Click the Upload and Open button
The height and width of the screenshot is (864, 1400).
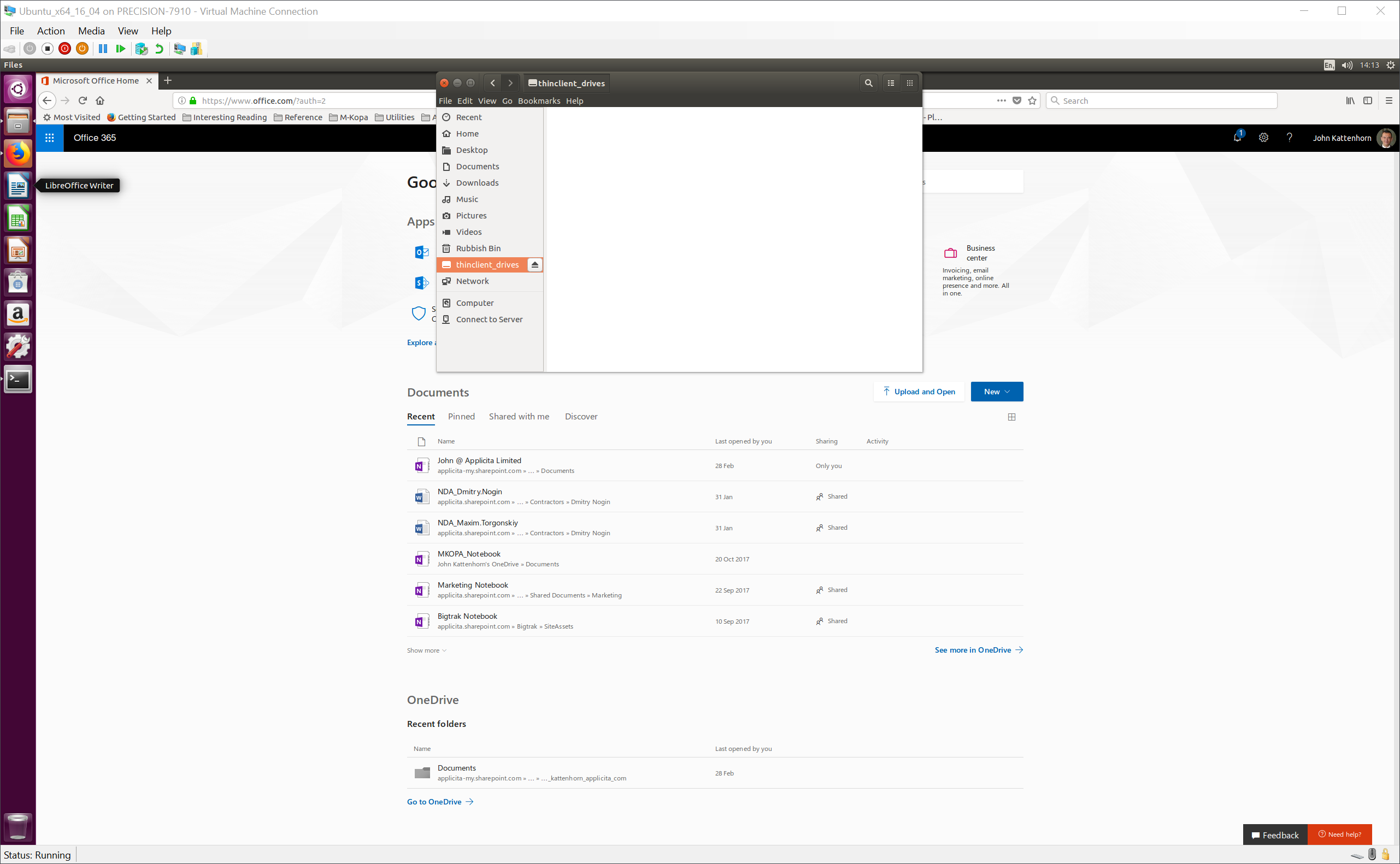pos(918,392)
